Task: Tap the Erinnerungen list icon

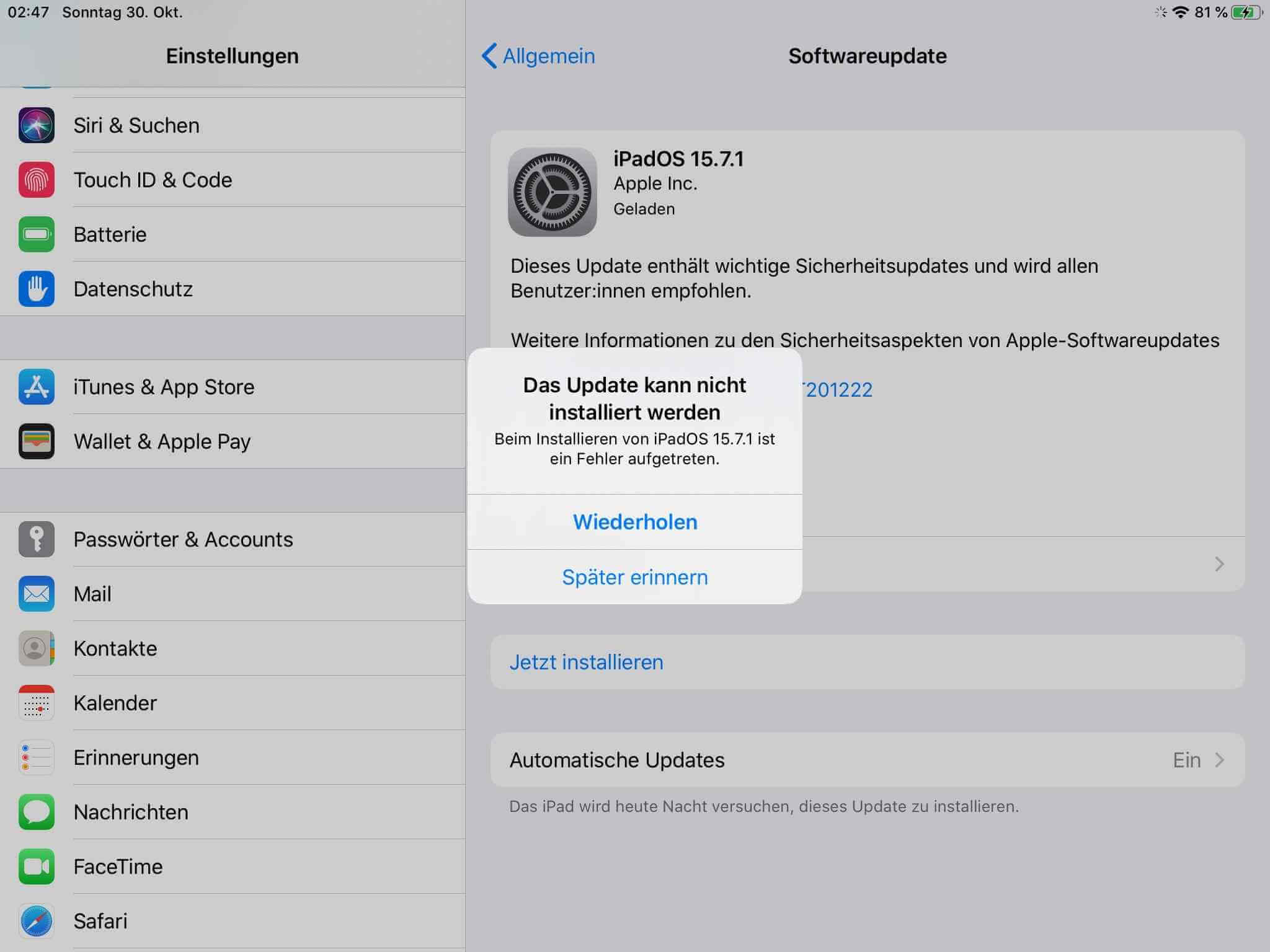Action: tap(37, 757)
